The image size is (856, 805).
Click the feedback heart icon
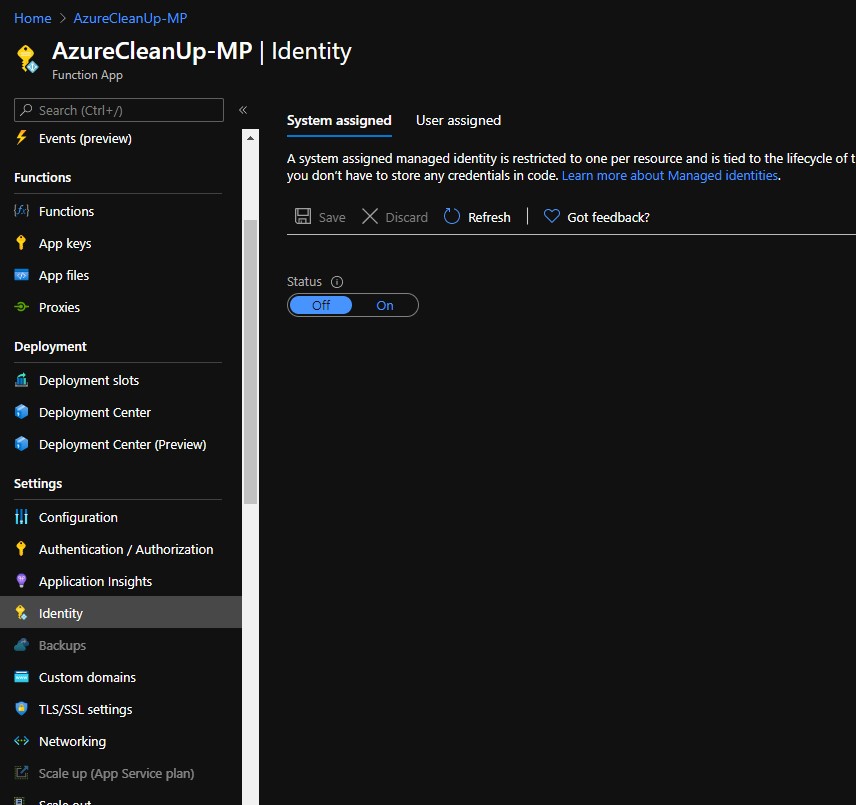551,216
